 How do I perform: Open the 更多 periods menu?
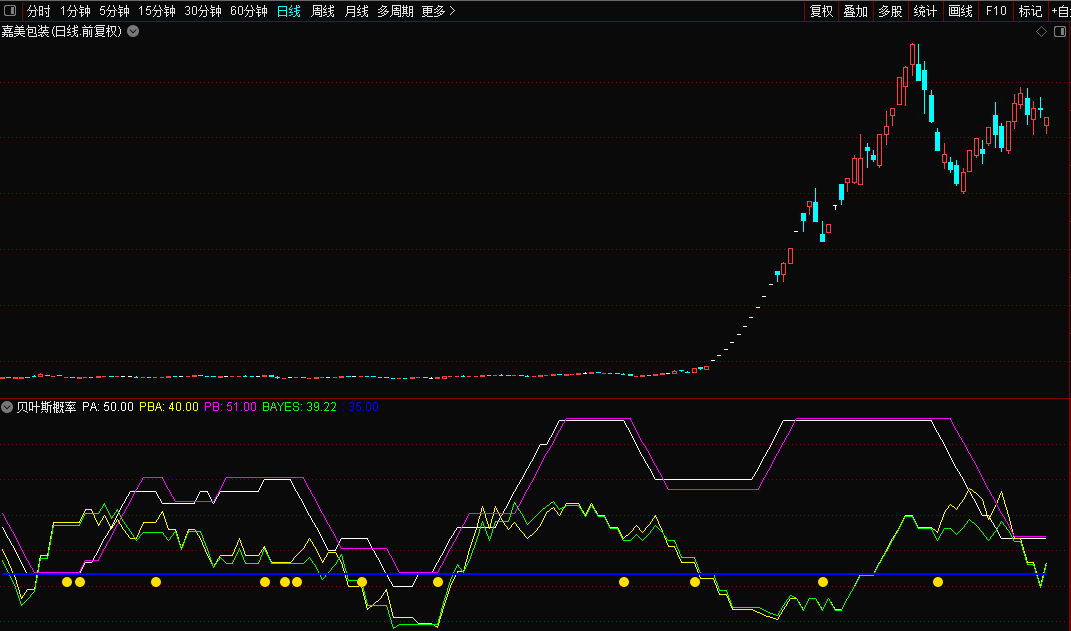438,11
